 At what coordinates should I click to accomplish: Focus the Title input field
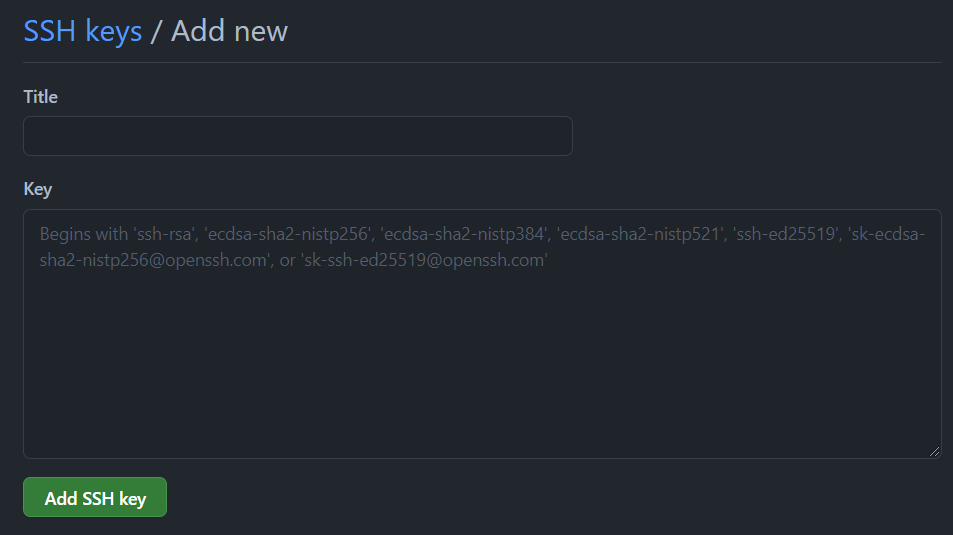(298, 136)
